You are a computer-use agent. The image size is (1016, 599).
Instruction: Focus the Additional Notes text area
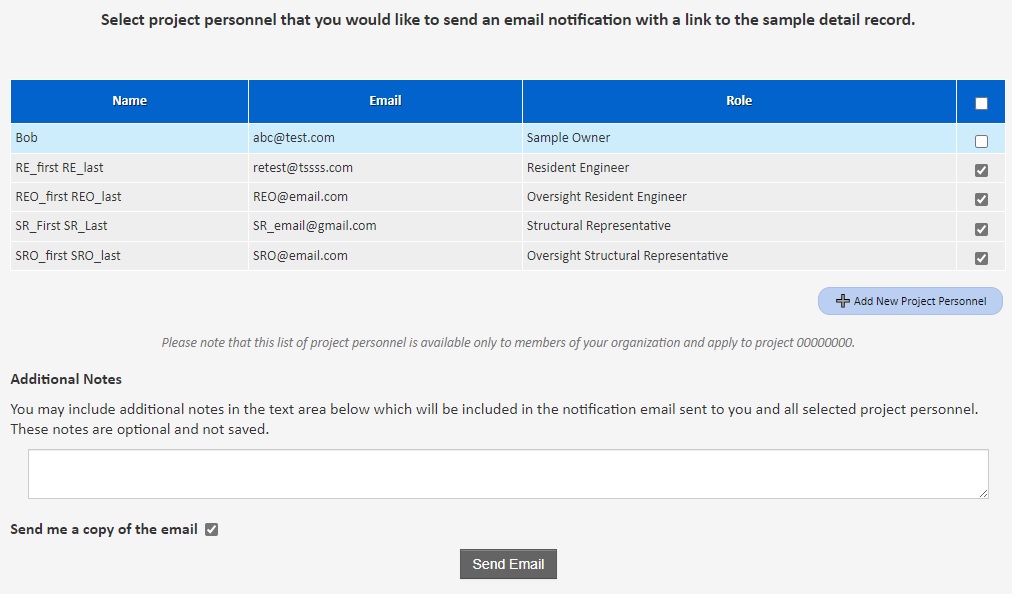507,474
